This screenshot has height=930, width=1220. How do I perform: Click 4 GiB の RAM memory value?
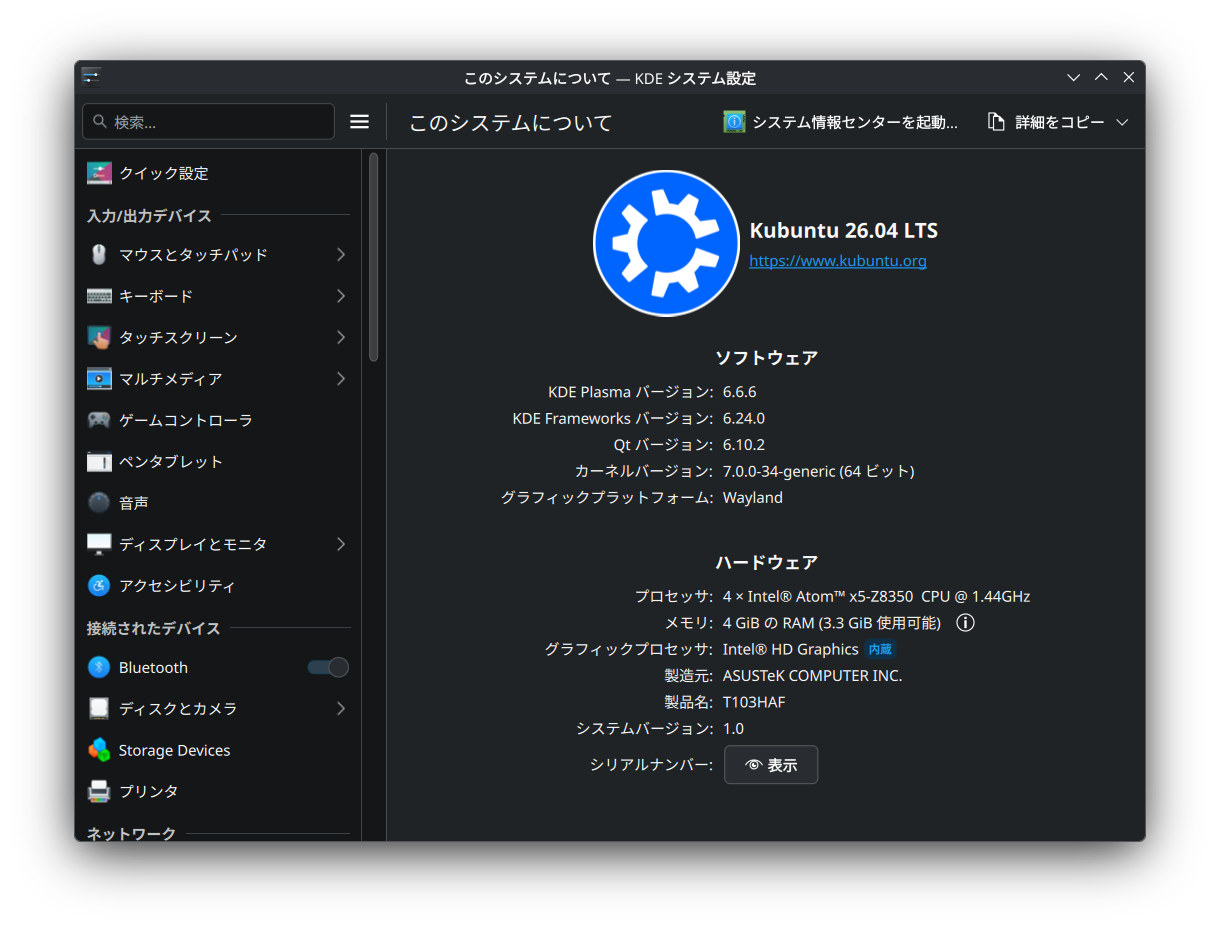[832, 623]
